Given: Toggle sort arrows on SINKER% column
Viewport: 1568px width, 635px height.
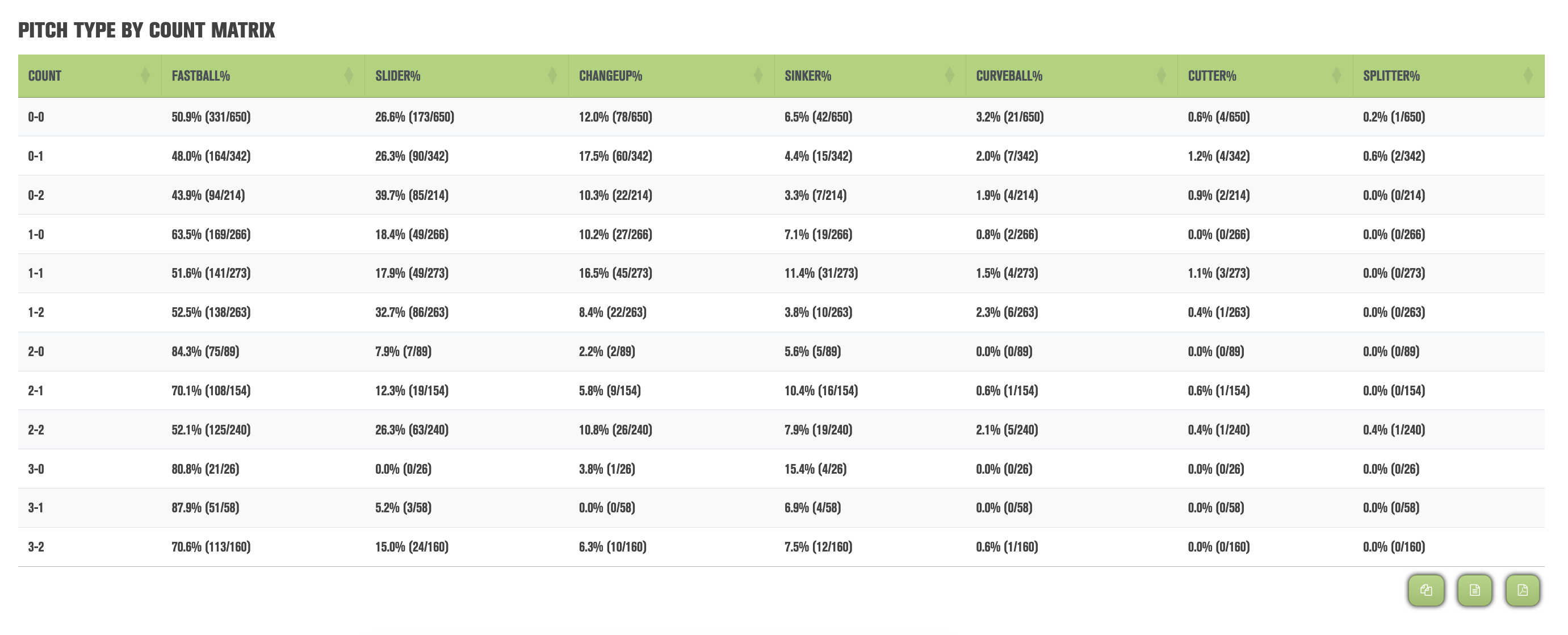Looking at the screenshot, I should coord(949,76).
